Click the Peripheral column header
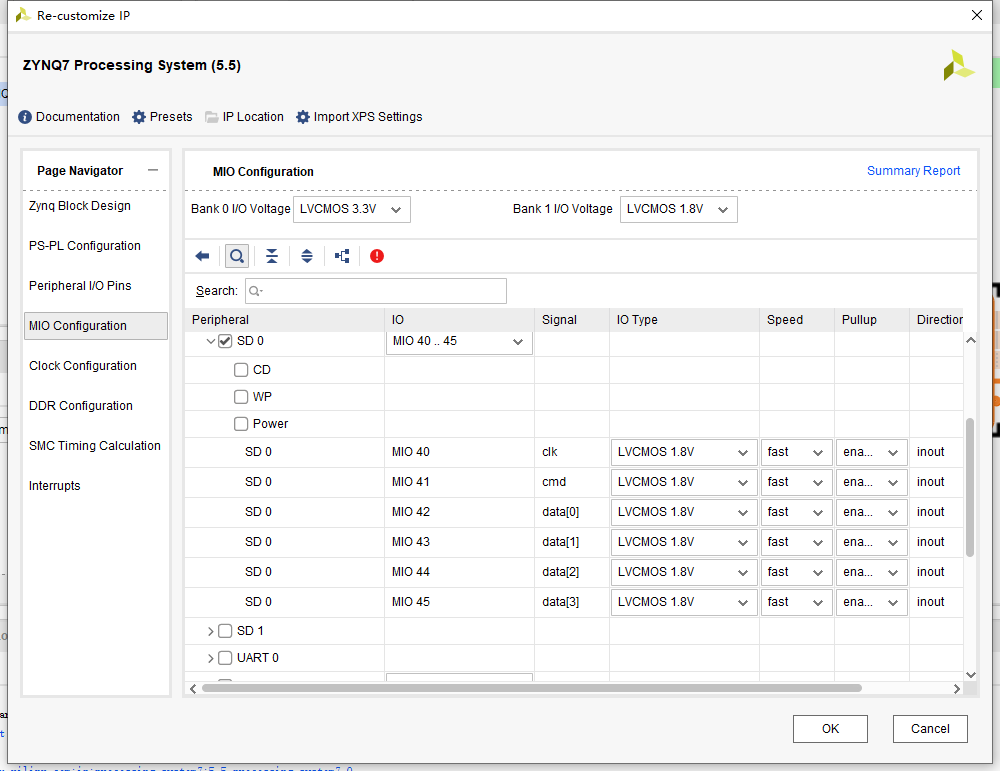 pyautogui.click(x=284, y=319)
